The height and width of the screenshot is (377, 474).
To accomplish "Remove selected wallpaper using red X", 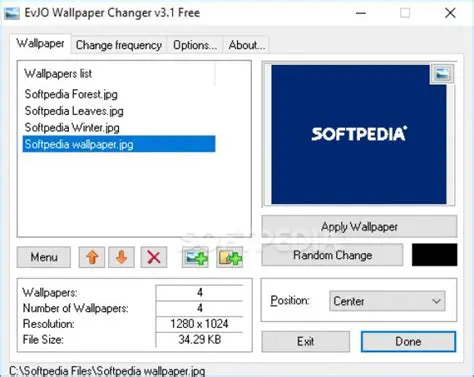I will click(x=154, y=257).
